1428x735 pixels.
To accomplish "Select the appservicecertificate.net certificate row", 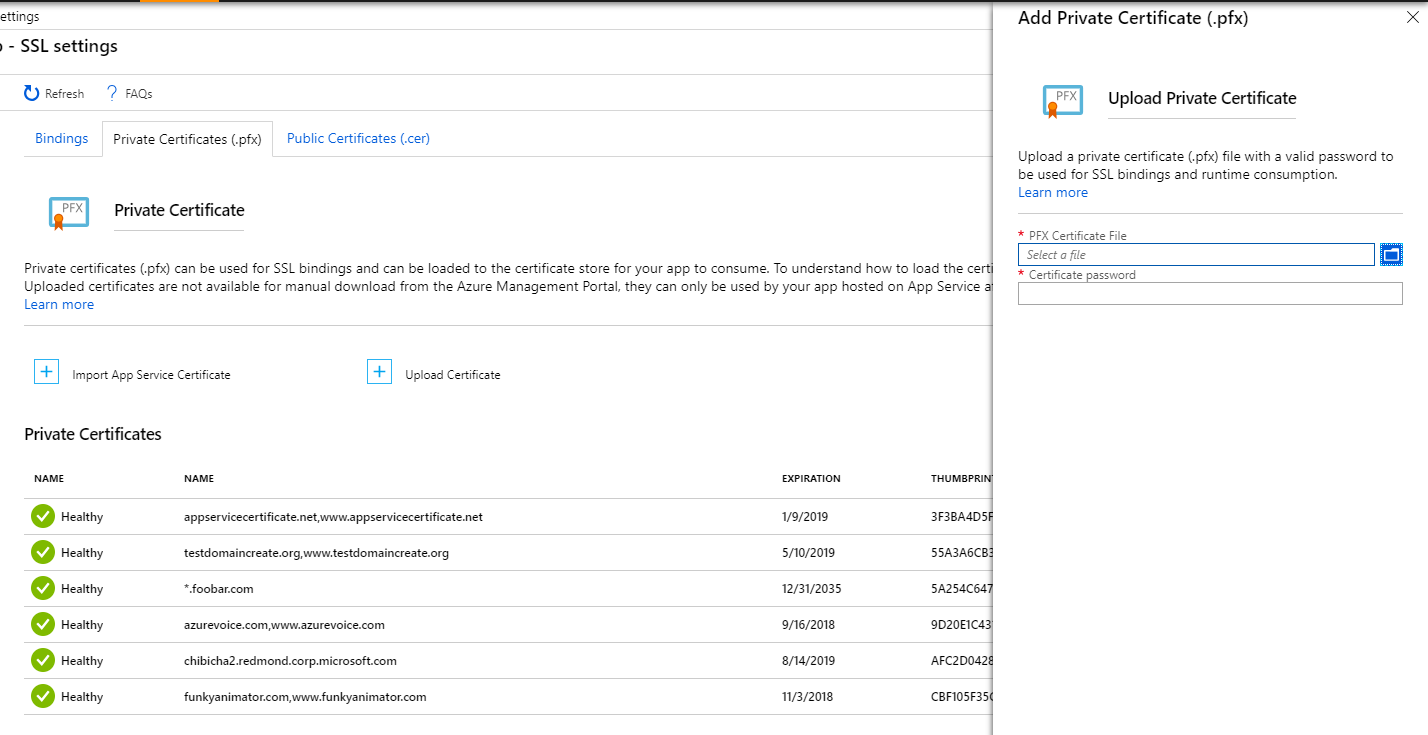I will point(333,517).
